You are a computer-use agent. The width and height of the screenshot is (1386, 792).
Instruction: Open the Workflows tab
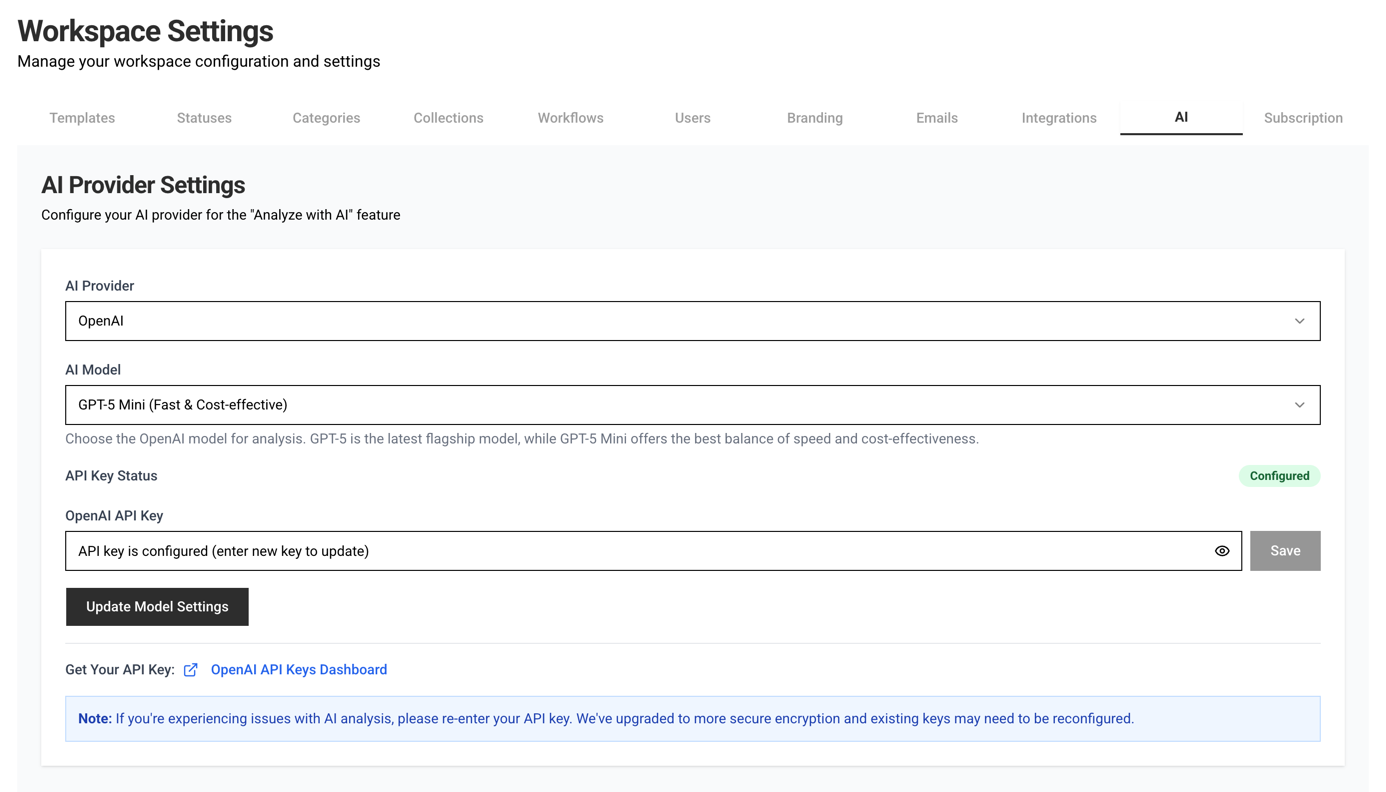pos(571,118)
